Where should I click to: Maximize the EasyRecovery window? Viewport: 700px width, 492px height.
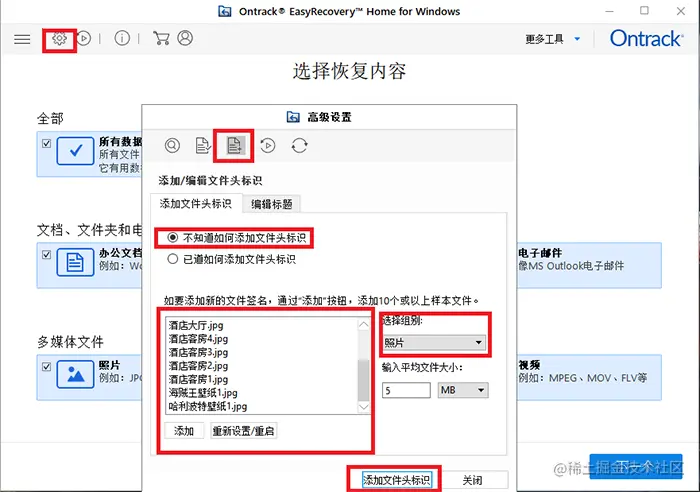[x=644, y=10]
